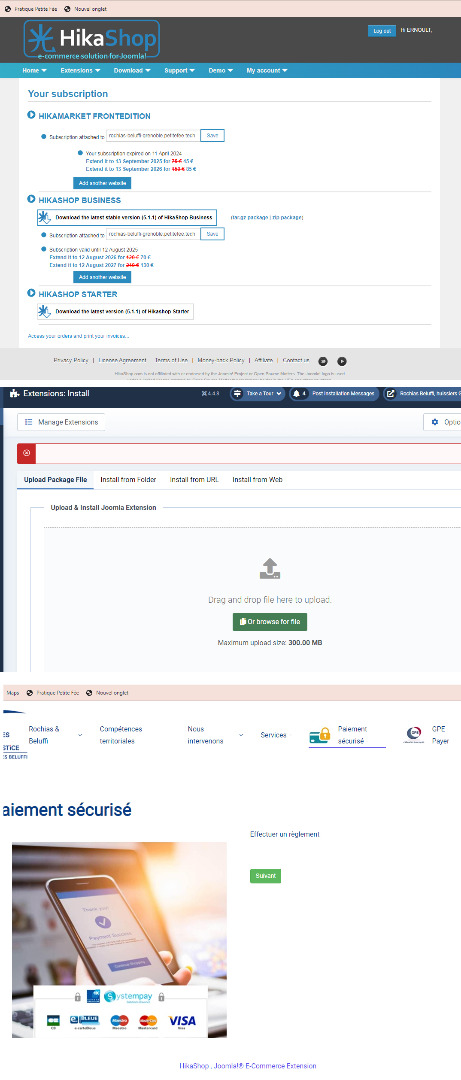
Task: Click the Paiement sécurisé card lock icon
Action: click(320, 735)
